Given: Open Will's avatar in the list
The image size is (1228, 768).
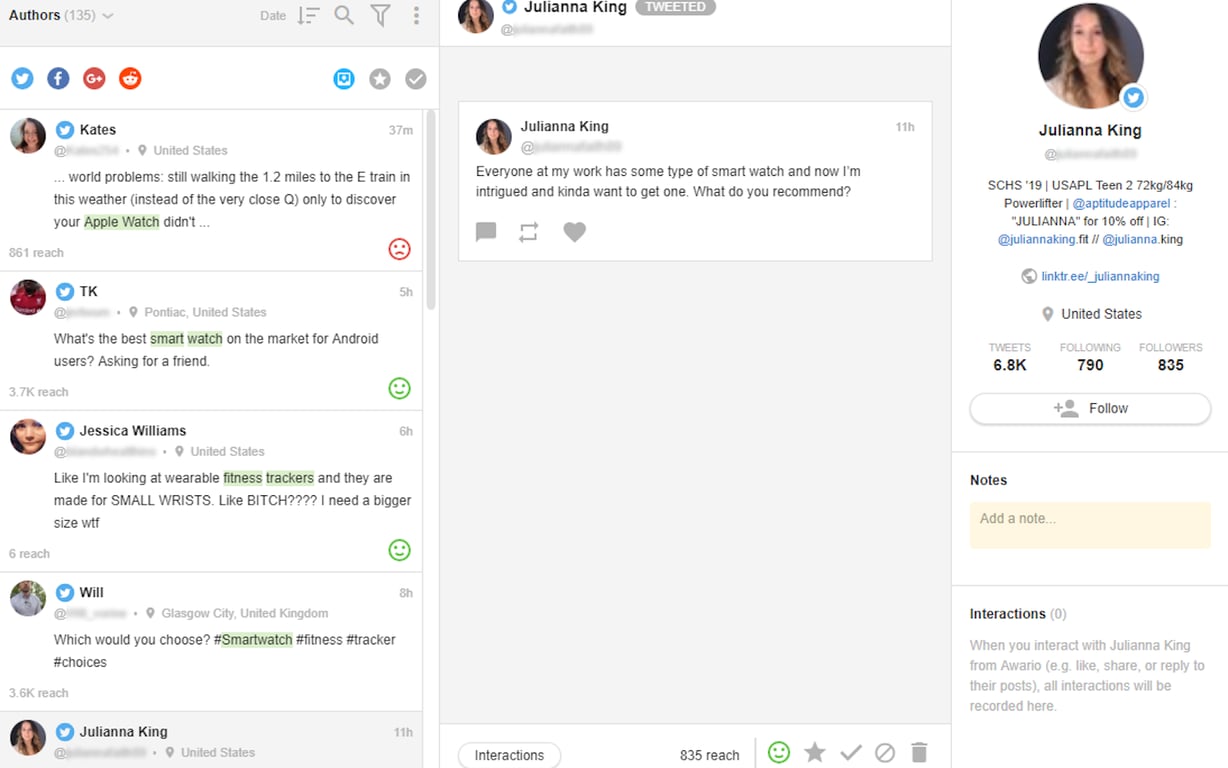Looking at the screenshot, I should click(28, 598).
